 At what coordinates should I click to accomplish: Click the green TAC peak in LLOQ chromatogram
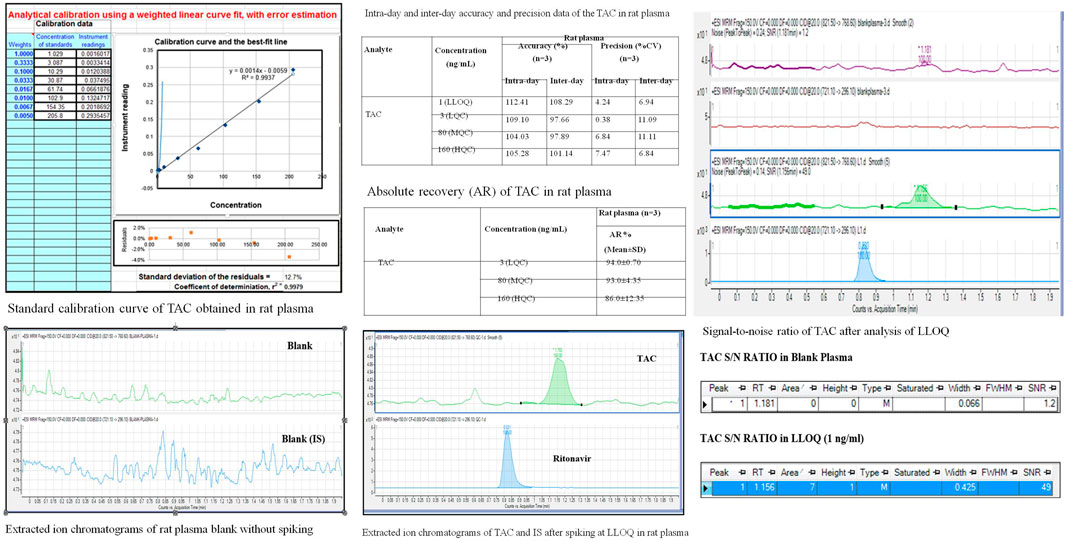coord(559,380)
